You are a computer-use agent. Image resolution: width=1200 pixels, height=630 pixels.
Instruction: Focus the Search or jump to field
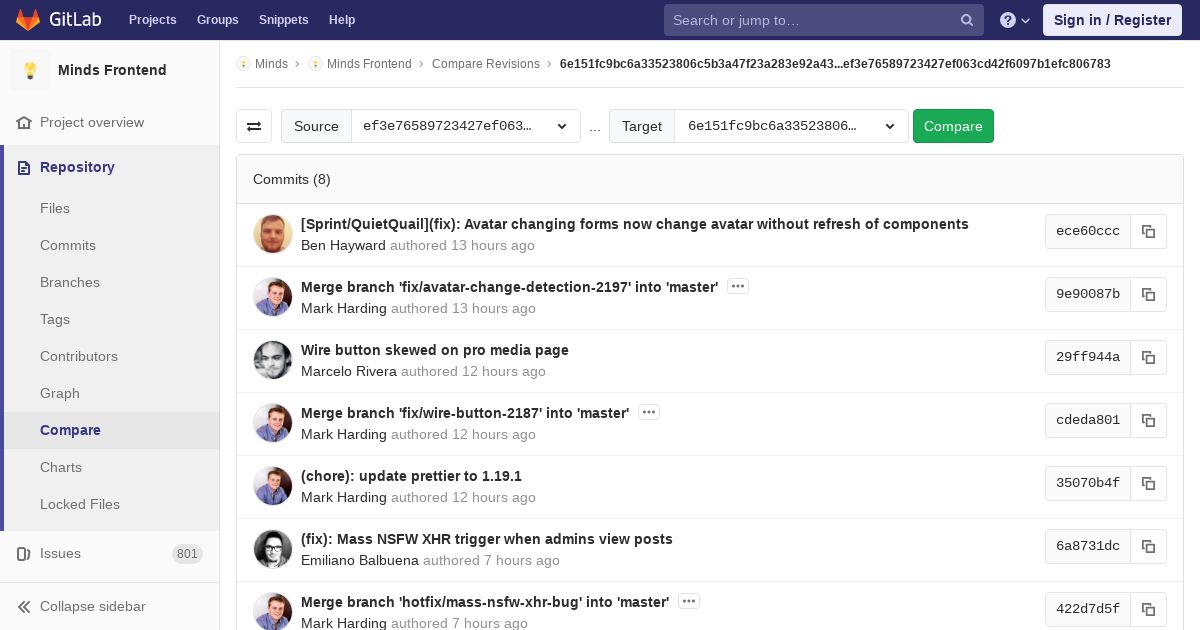click(824, 20)
